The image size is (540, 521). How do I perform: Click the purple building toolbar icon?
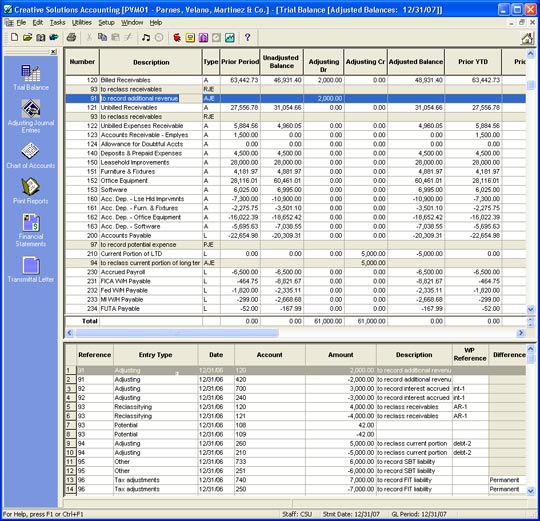[203, 37]
